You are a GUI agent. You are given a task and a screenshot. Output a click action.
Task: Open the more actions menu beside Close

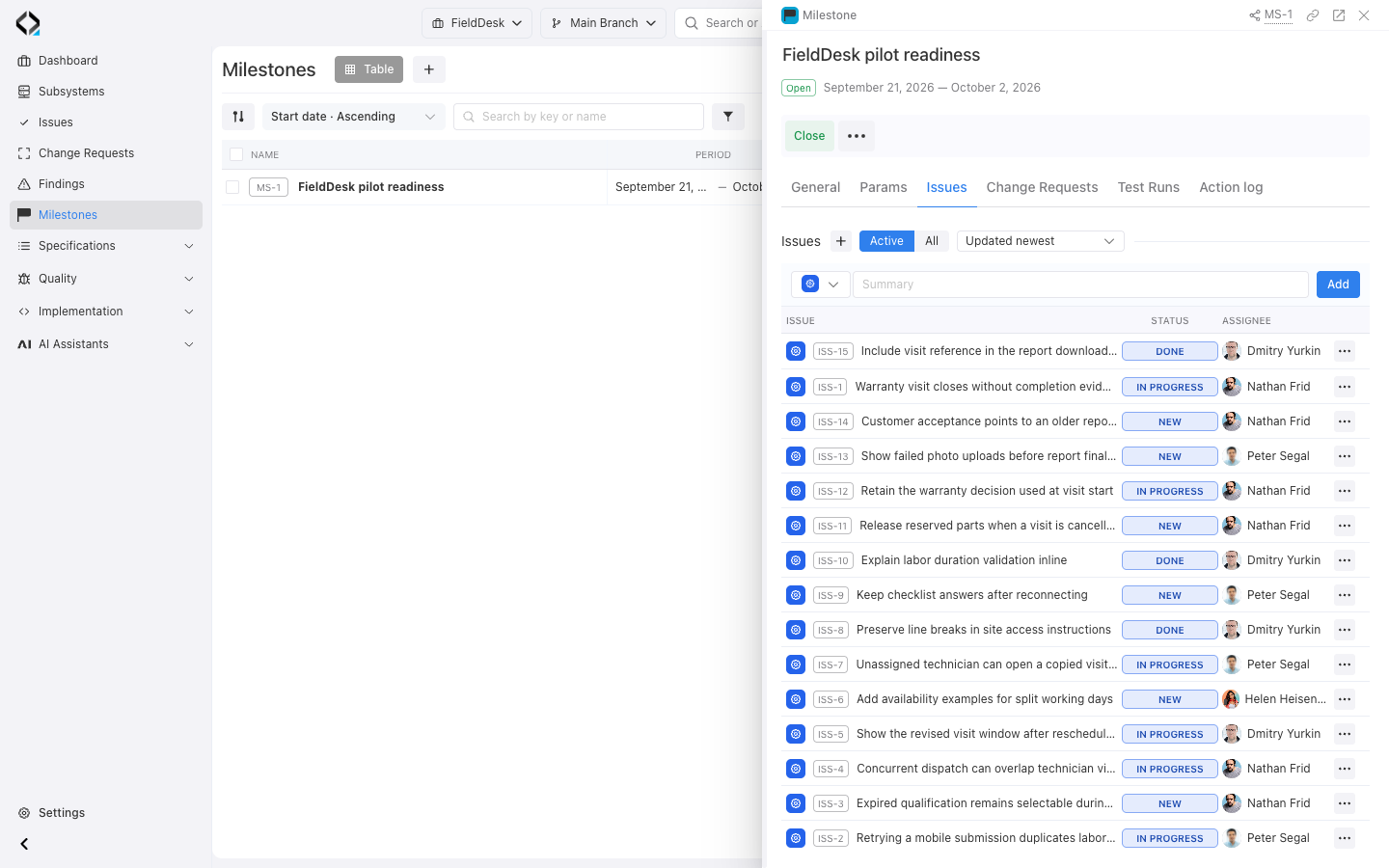pos(857,136)
